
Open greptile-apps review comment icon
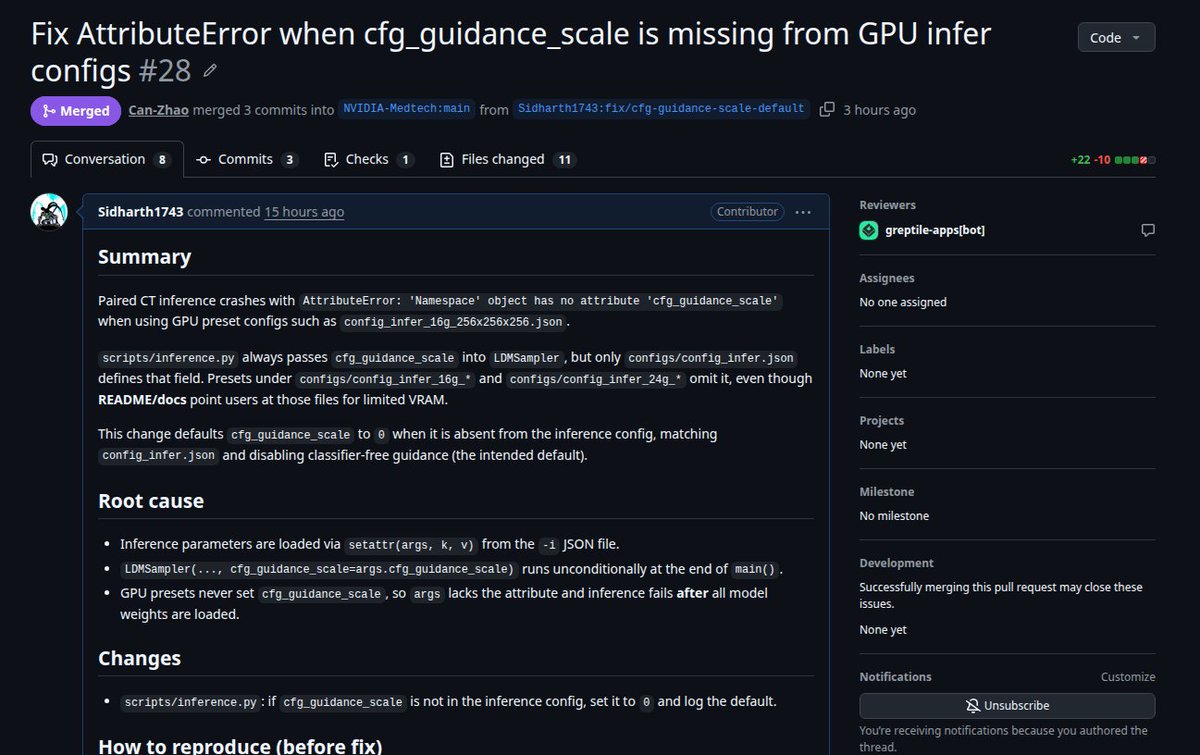tap(1148, 230)
